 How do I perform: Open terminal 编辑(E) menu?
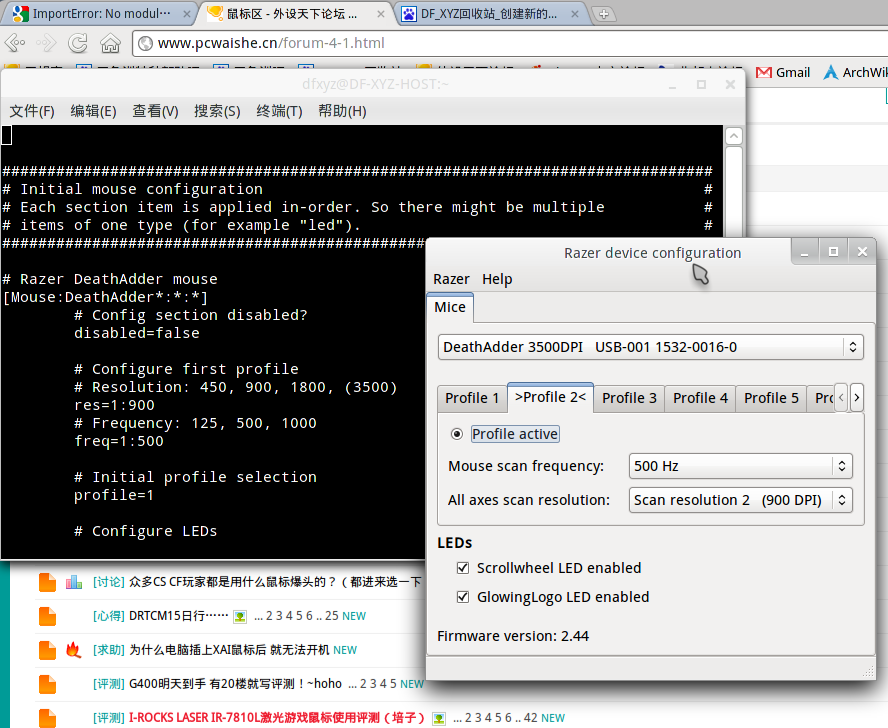(x=93, y=111)
